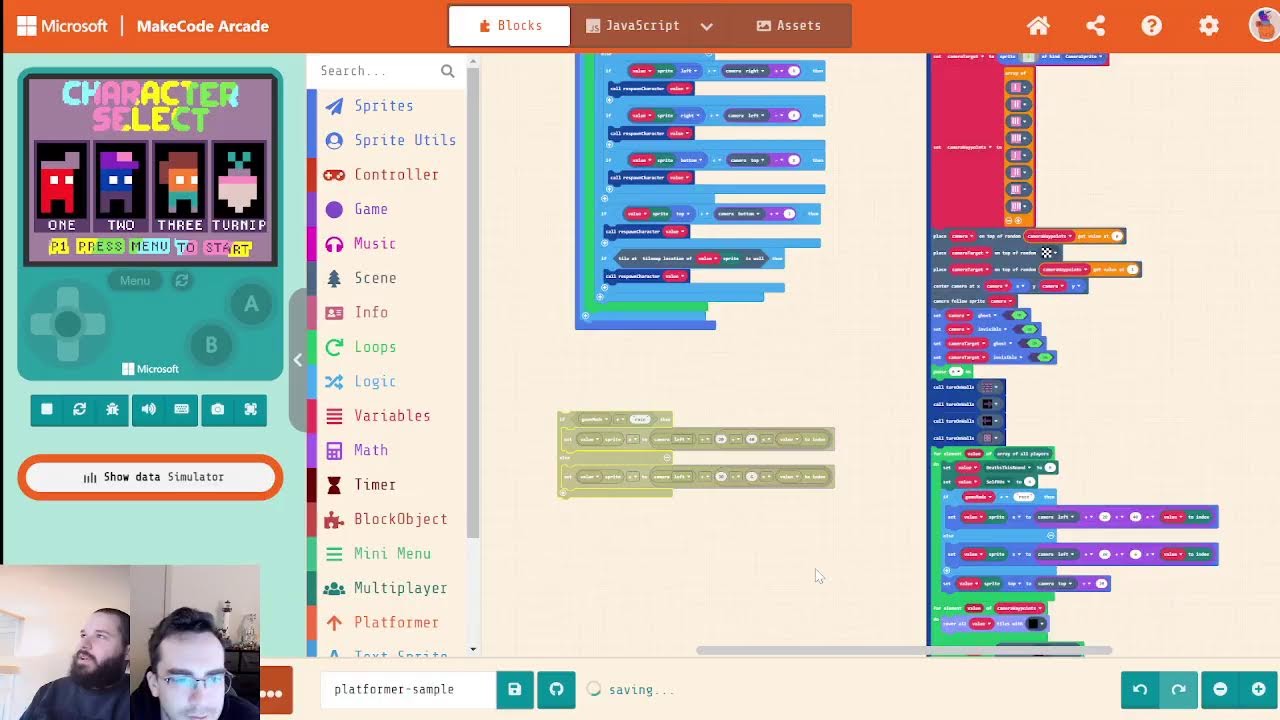
Task: Open the BlockObject block category
Action: tap(386, 520)
